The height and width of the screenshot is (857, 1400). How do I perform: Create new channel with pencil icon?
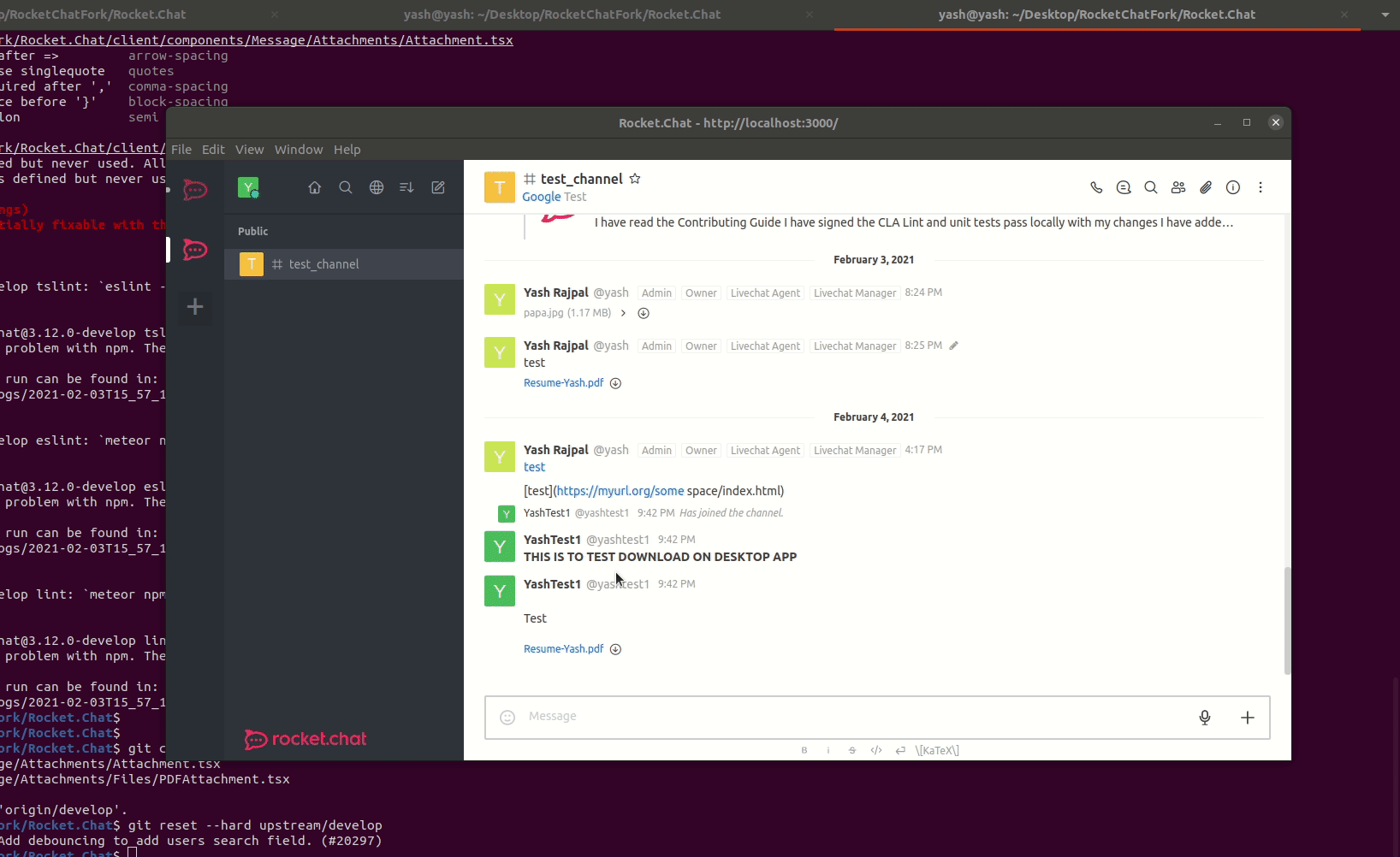[x=438, y=187]
